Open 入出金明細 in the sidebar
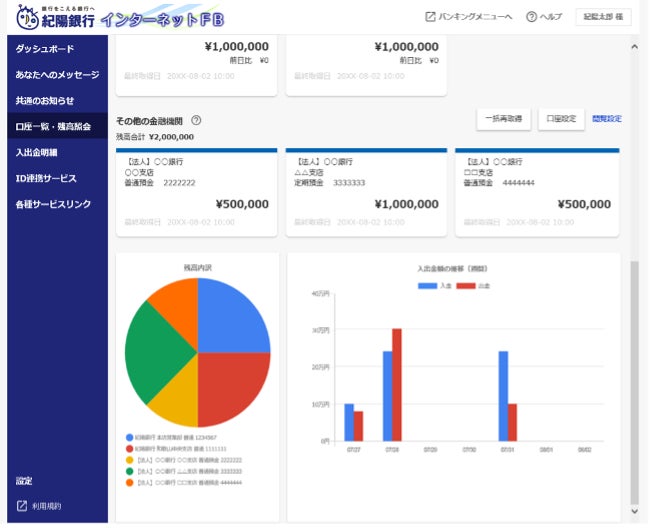 coord(57,153)
